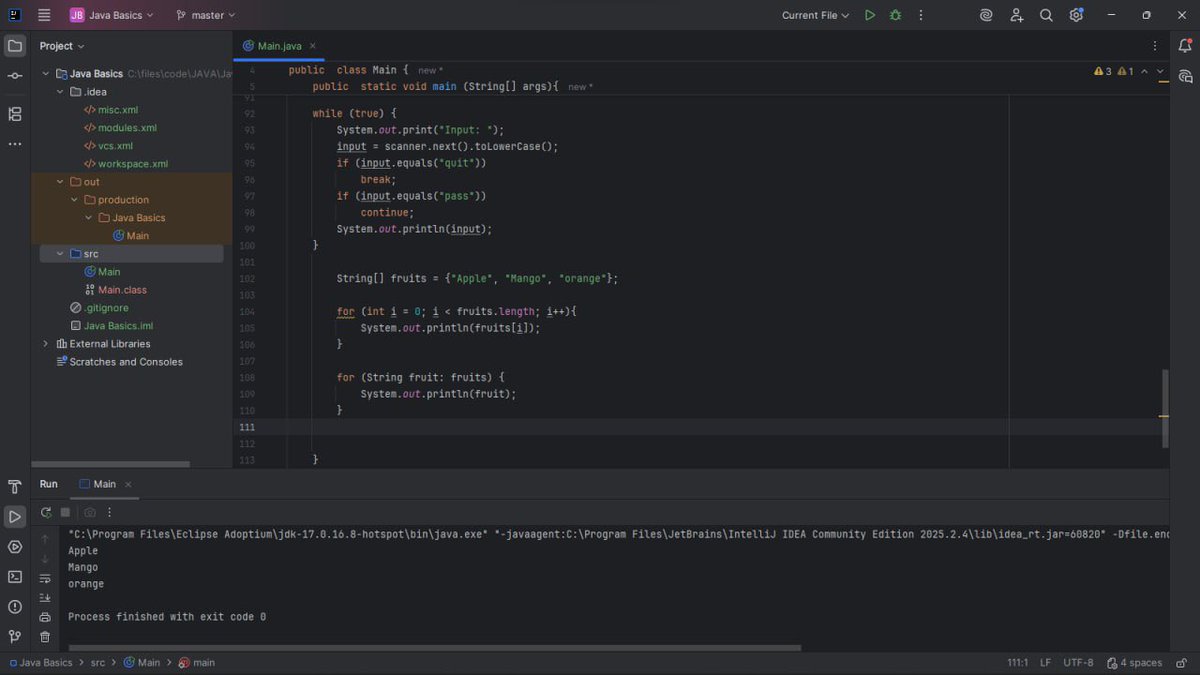The height and width of the screenshot is (675, 1200).
Task: Open the main hamburger menu
Action: (x=44, y=15)
